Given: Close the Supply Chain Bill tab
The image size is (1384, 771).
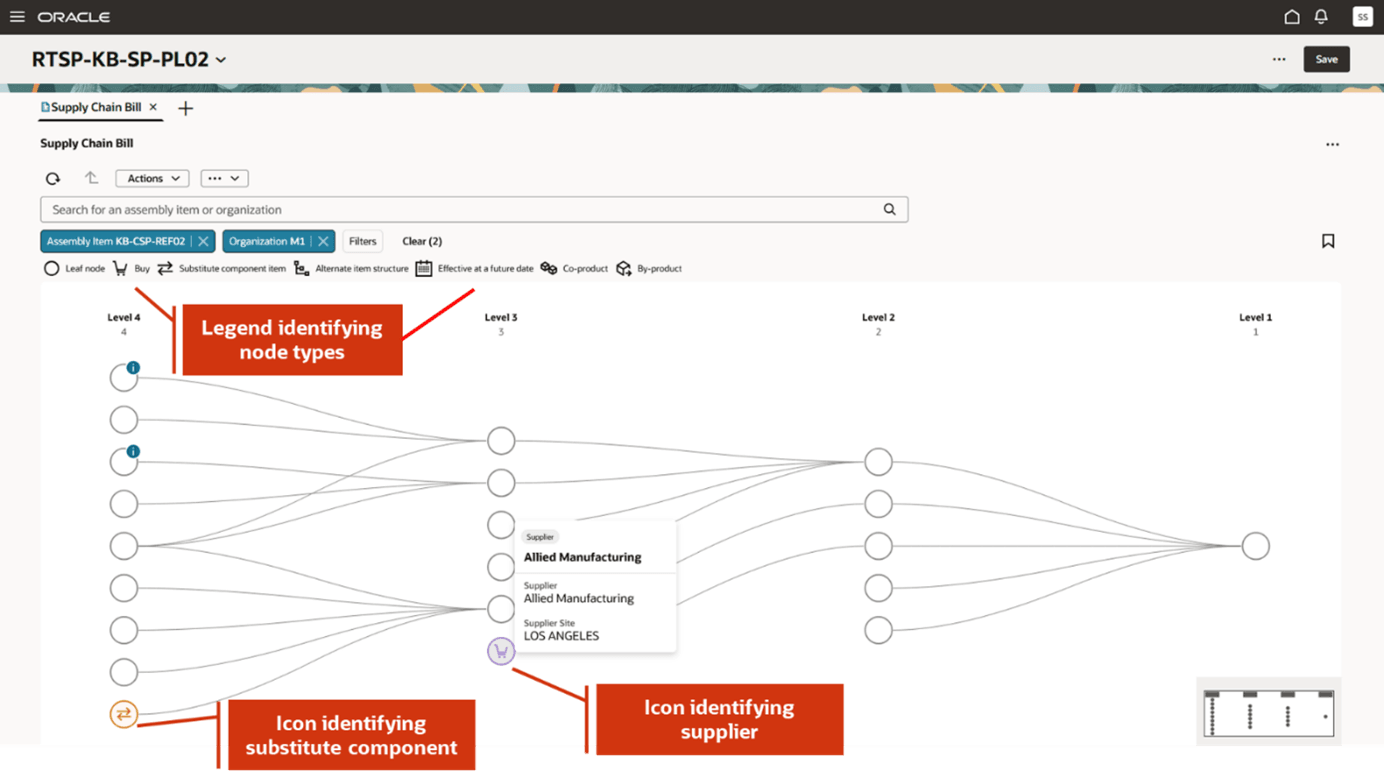Looking at the screenshot, I should pos(153,107).
